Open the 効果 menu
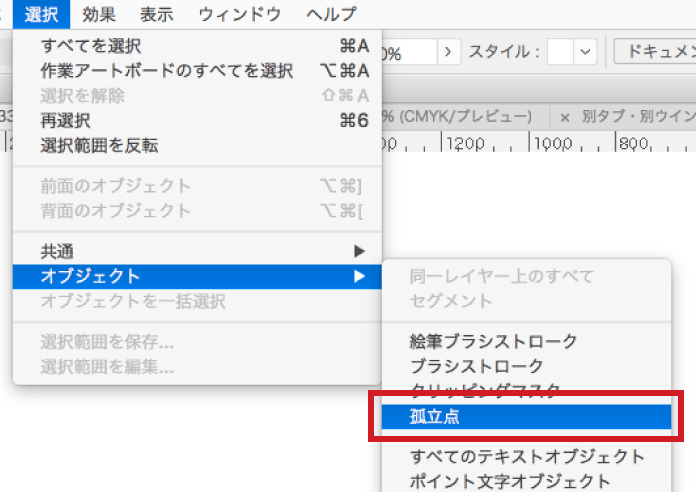696x492 pixels. click(99, 14)
